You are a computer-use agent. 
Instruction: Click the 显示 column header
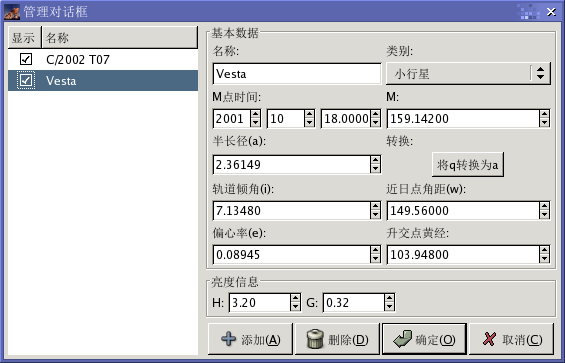pyautogui.click(x=25, y=37)
